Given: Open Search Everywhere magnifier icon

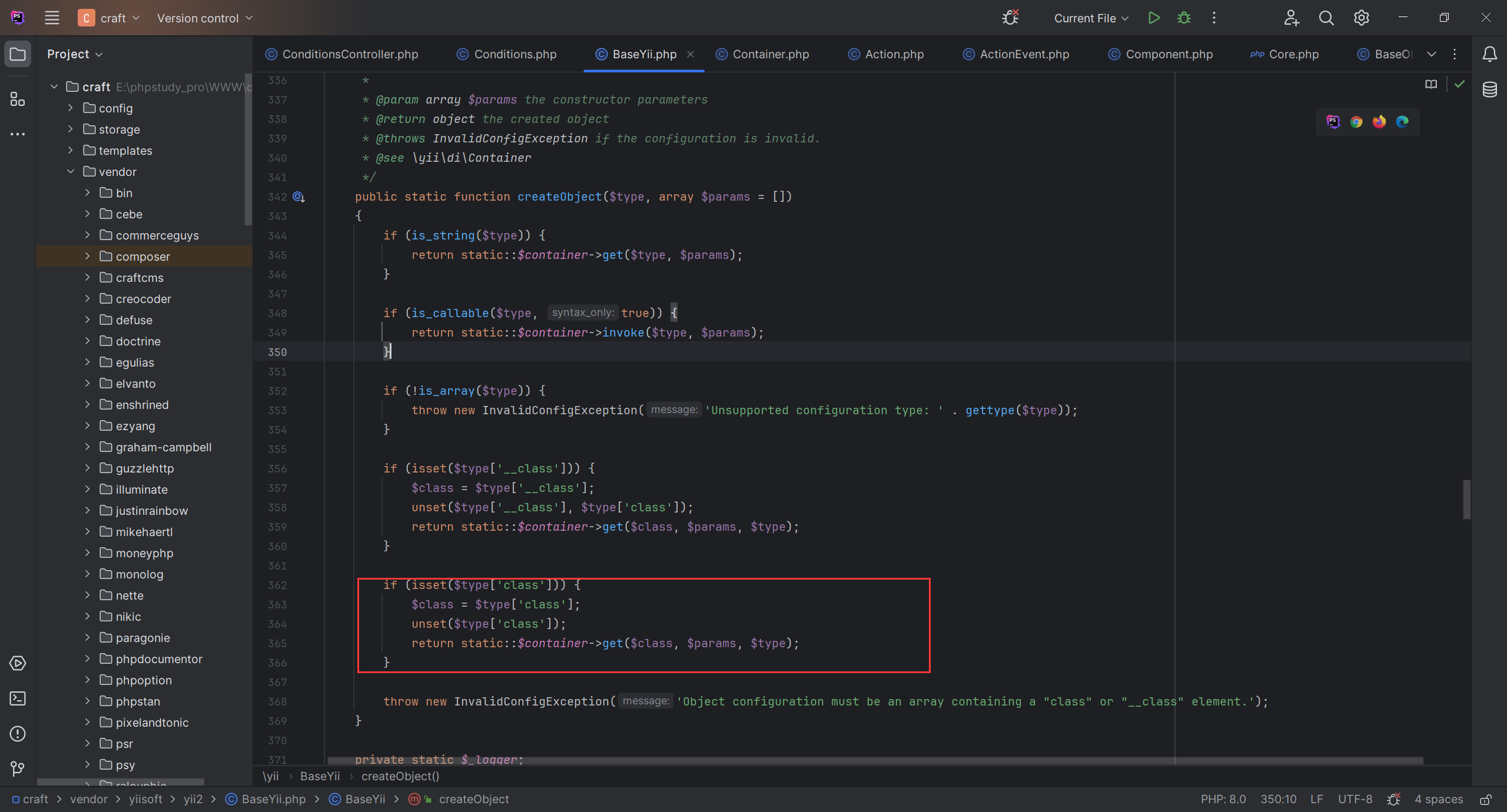Looking at the screenshot, I should click(x=1326, y=18).
